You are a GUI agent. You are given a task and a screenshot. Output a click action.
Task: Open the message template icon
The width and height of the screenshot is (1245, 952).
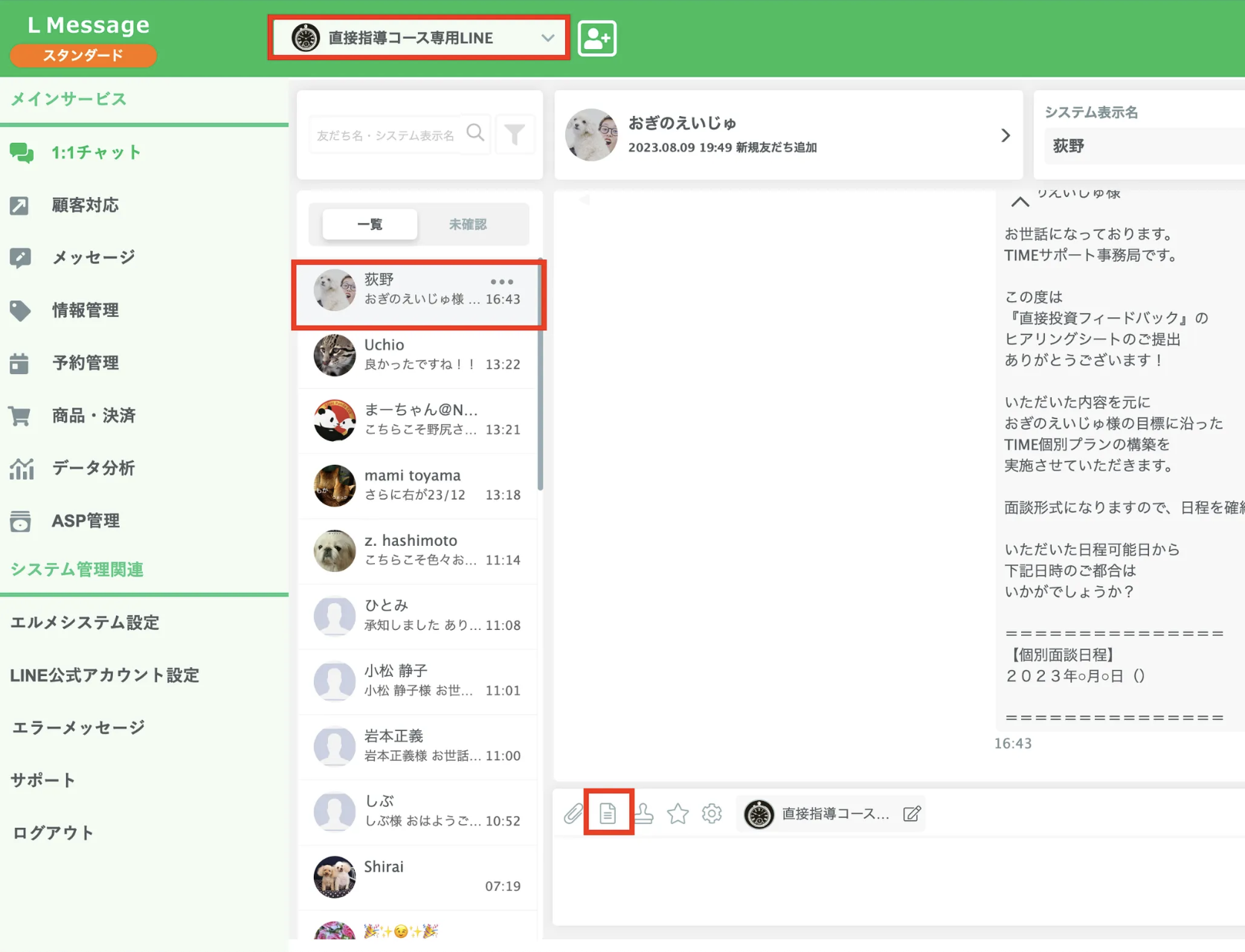click(608, 814)
